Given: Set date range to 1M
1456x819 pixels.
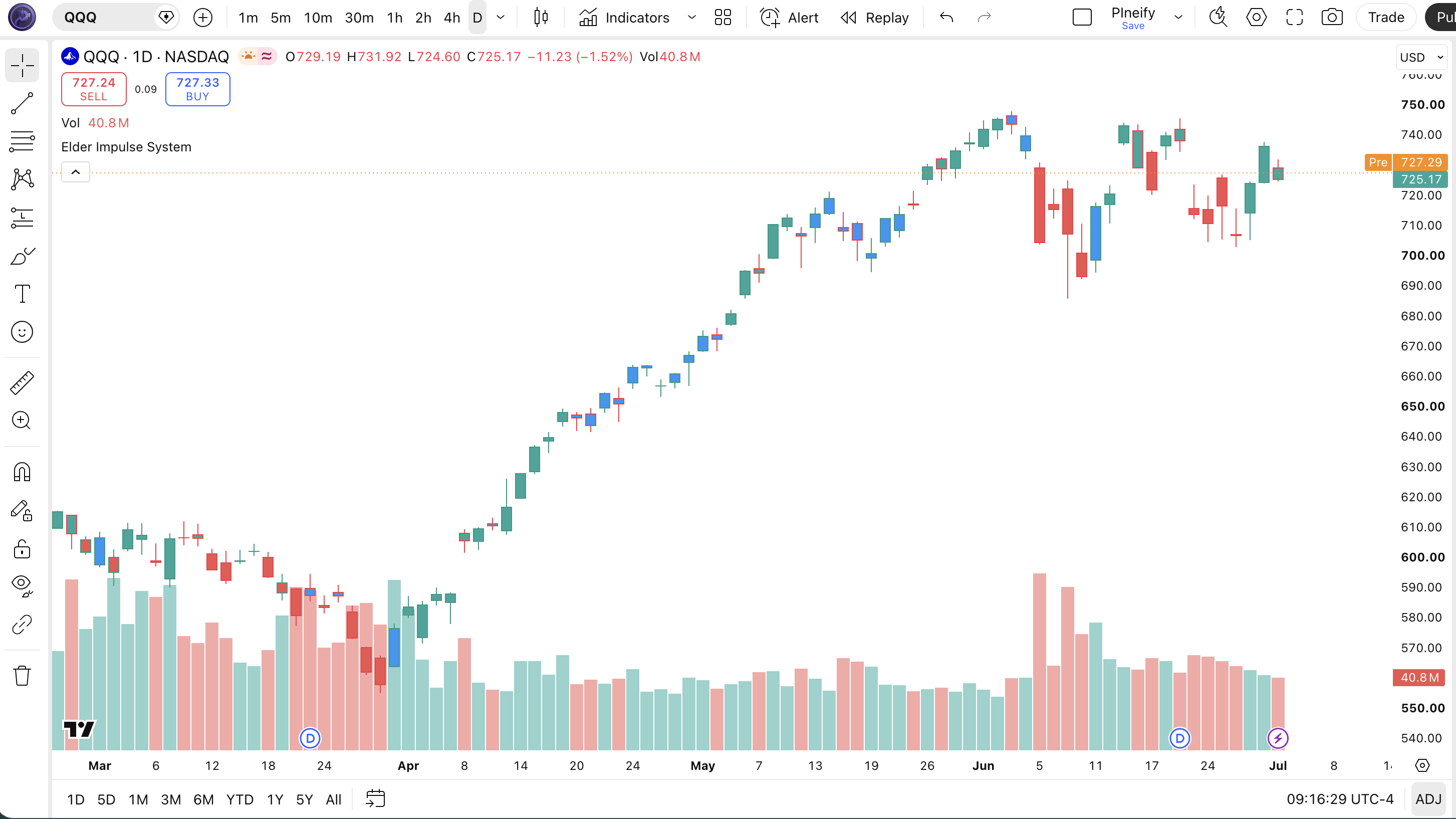Looking at the screenshot, I should pyautogui.click(x=138, y=799).
